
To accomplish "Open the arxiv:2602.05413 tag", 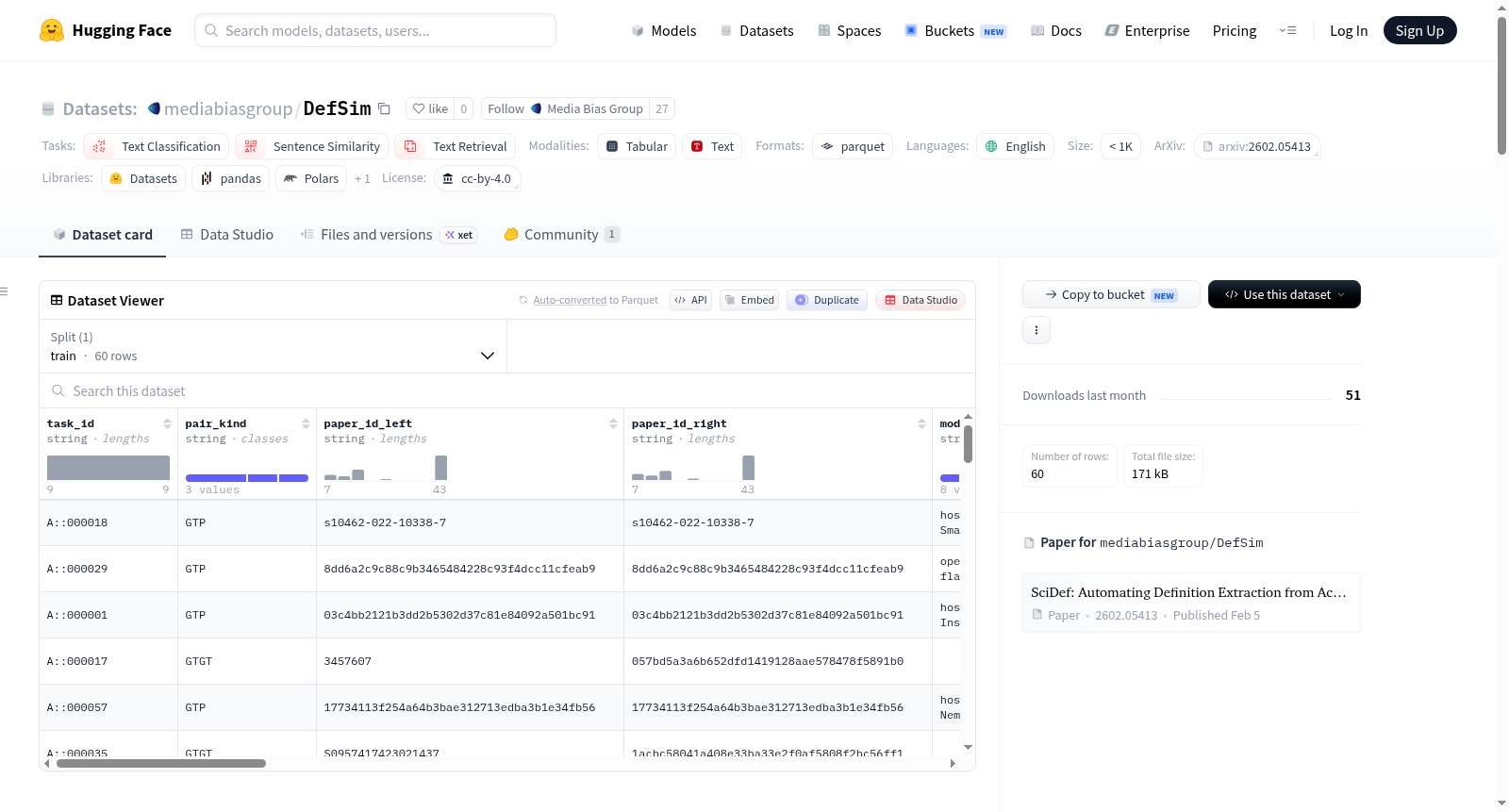I will pos(1257,146).
